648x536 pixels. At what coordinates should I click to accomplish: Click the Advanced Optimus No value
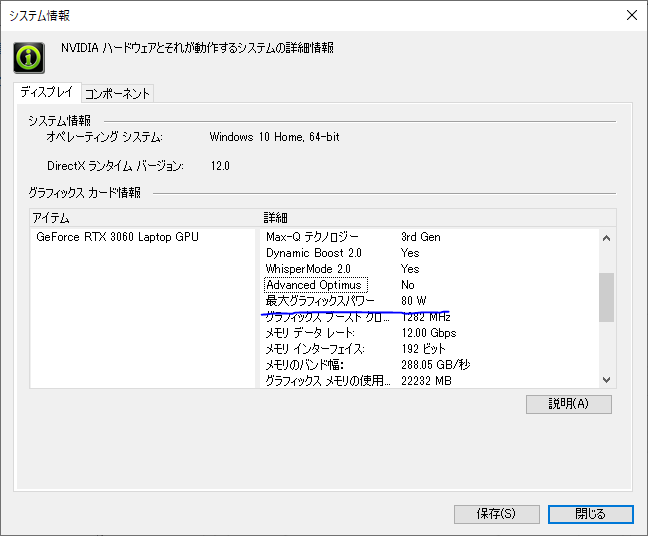[407, 285]
